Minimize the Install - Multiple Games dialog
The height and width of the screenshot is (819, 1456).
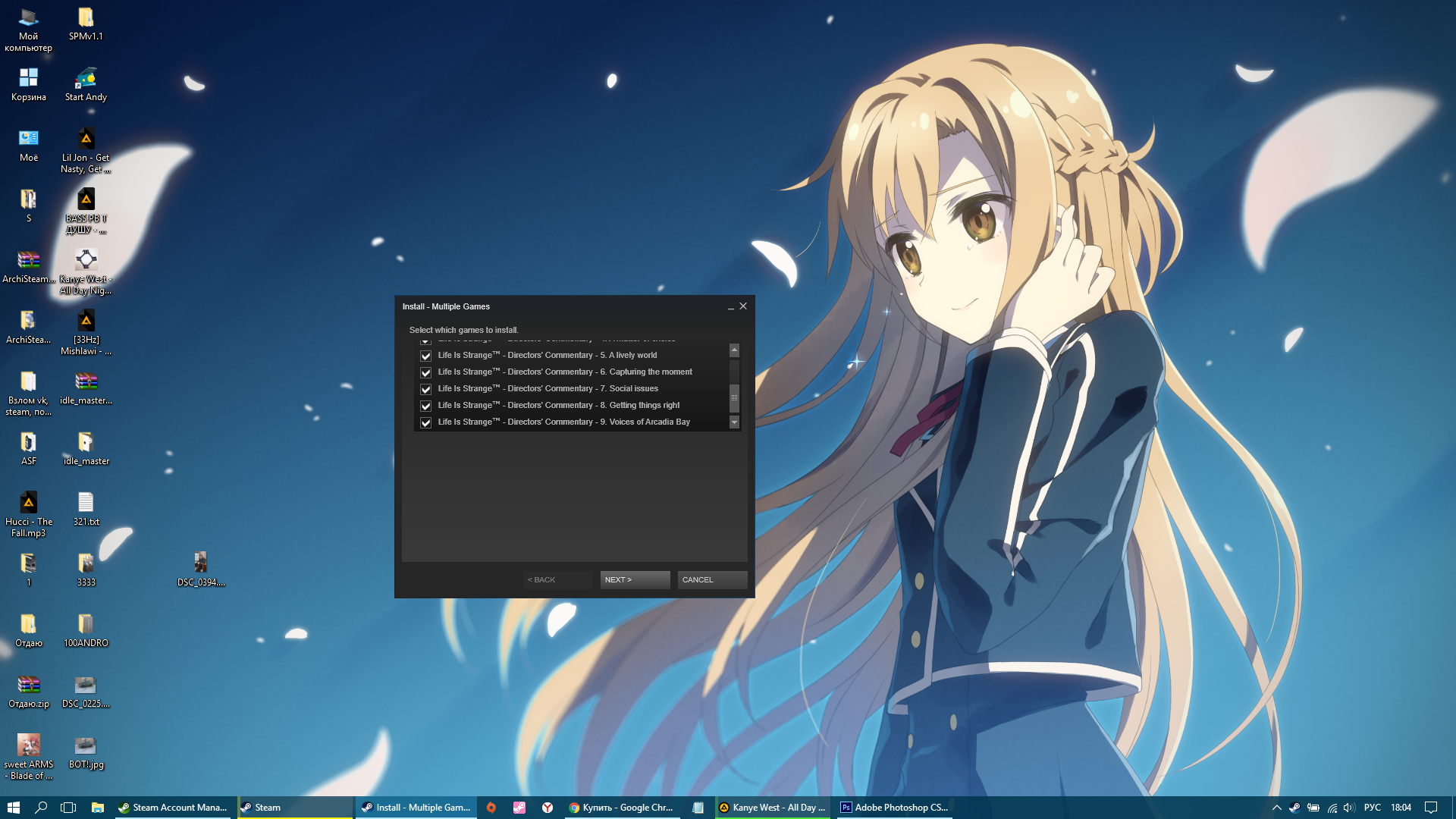731,306
